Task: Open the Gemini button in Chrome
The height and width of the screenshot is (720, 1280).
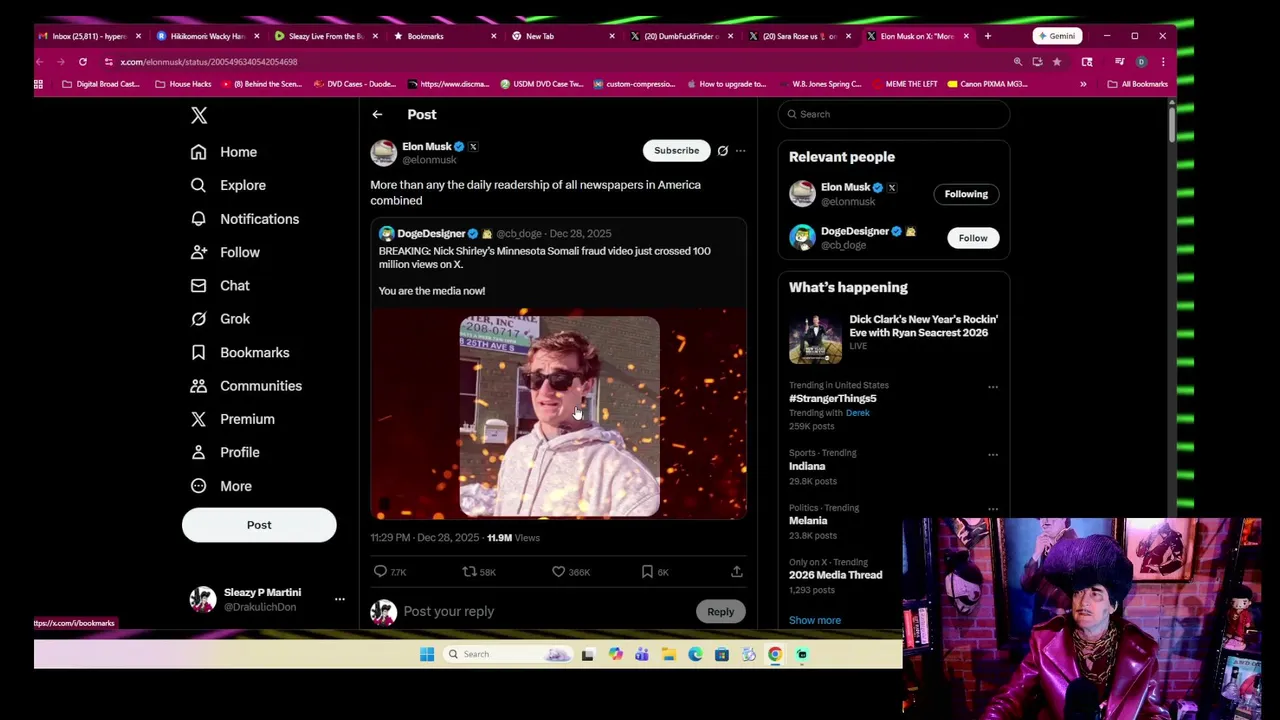Action: point(1056,36)
